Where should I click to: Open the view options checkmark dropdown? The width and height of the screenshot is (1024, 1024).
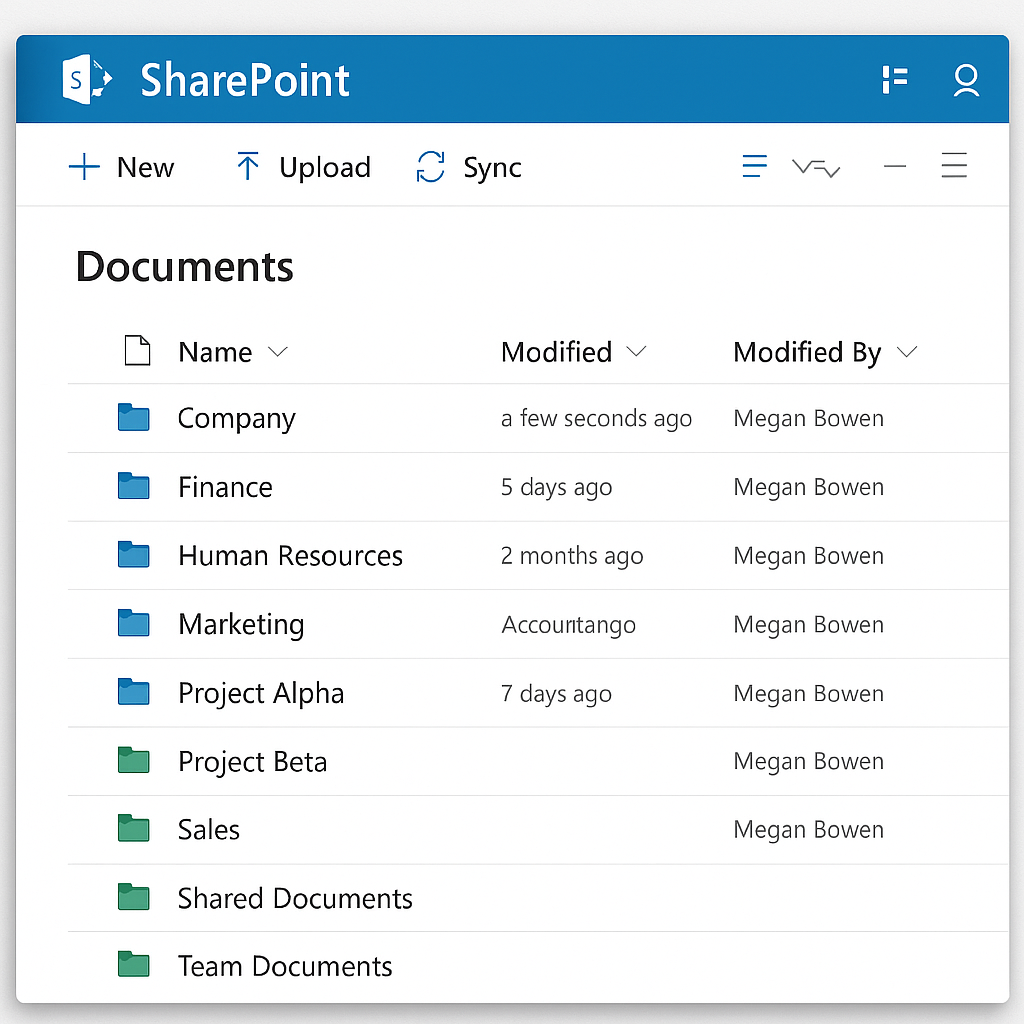(x=816, y=168)
